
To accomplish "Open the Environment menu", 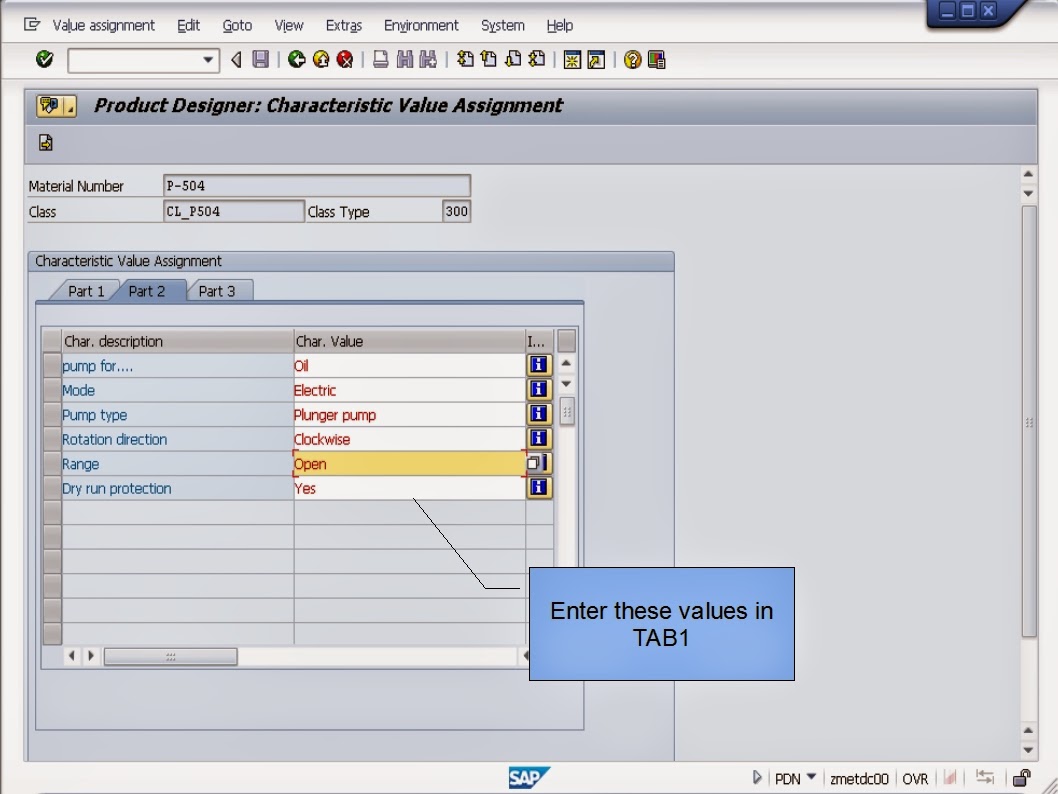I will [421, 25].
